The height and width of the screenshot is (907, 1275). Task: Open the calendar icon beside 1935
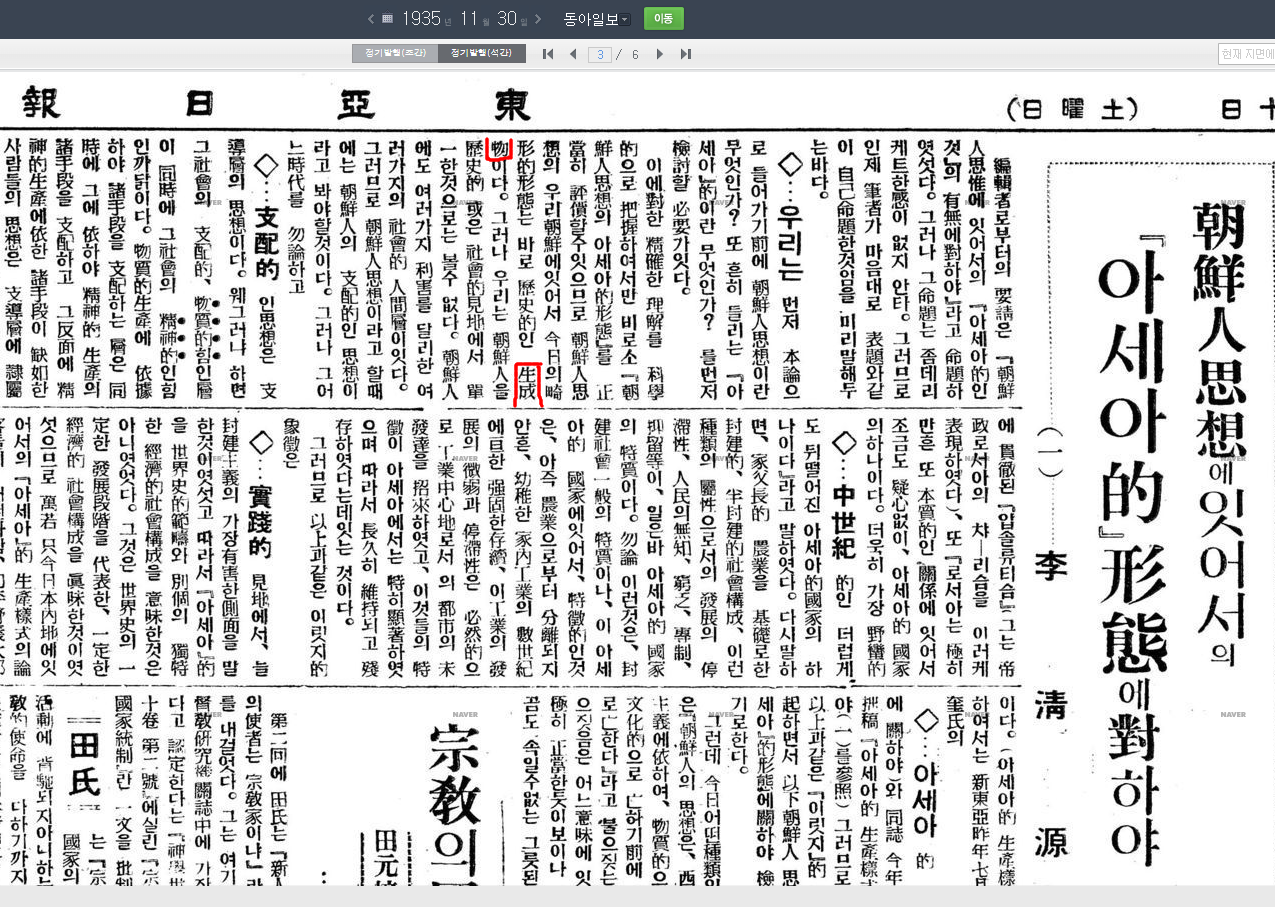(x=387, y=19)
